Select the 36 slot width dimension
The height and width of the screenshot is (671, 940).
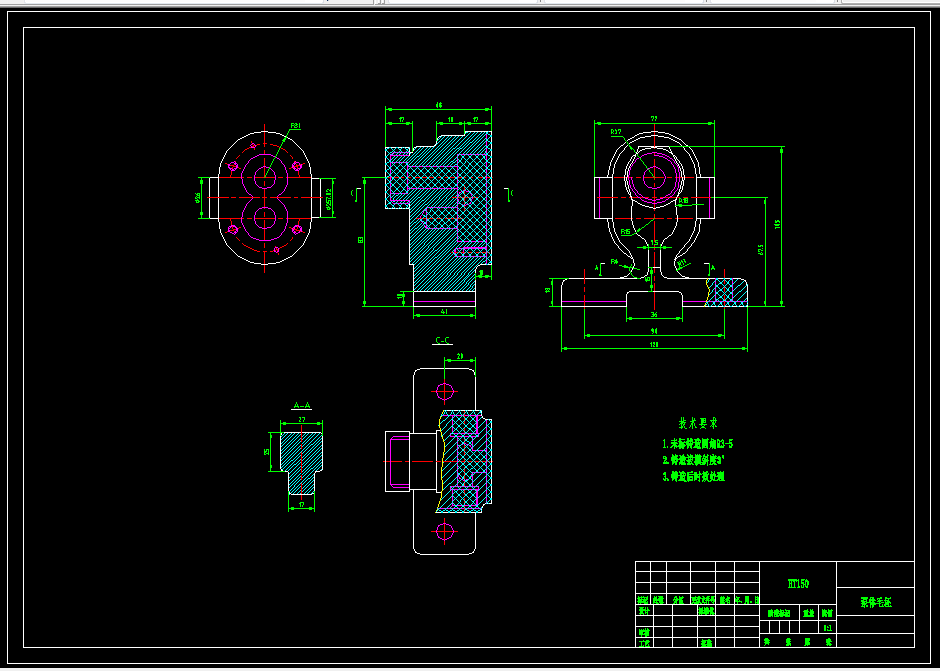(654, 315)
